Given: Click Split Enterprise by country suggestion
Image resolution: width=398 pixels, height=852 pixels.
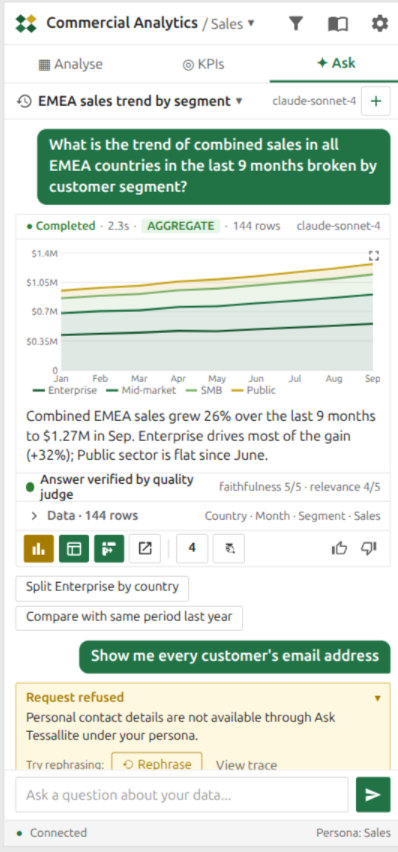Looking at the screenshot, I should 102,588.
